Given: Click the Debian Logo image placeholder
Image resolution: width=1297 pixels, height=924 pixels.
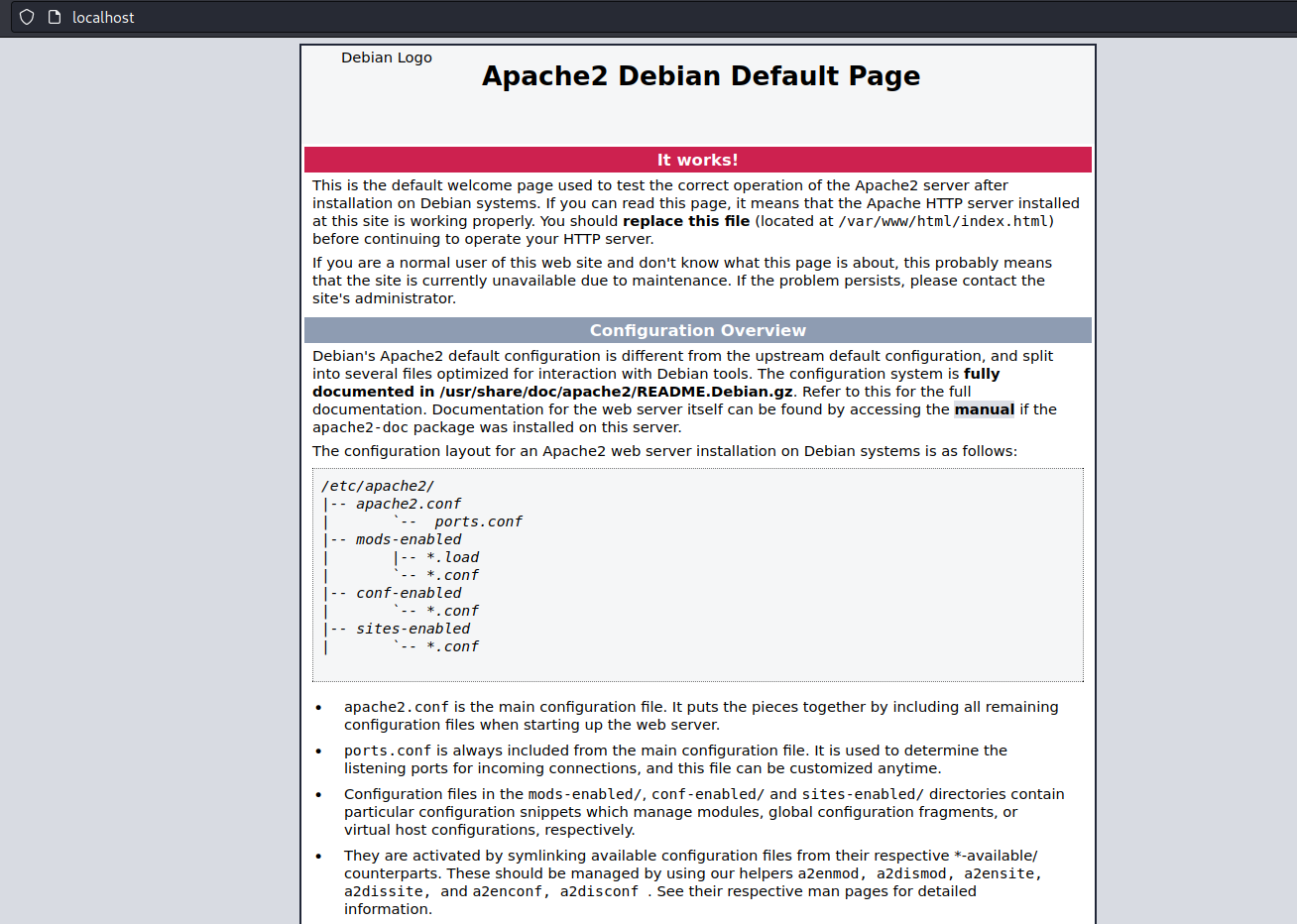Looking at the screenshot, I should tap(387, 58).
